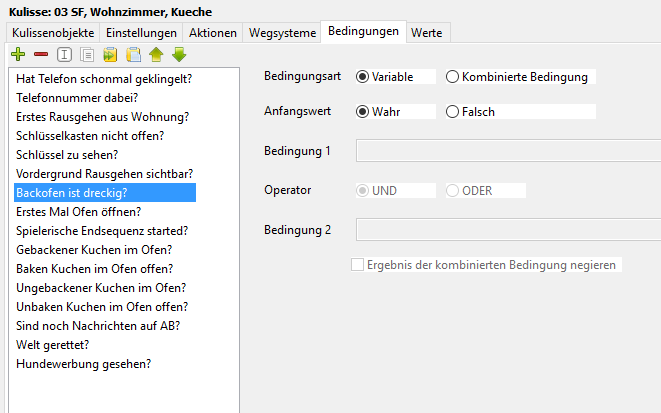
Task: Choose the ODER operator option
Action: point(452,190)
